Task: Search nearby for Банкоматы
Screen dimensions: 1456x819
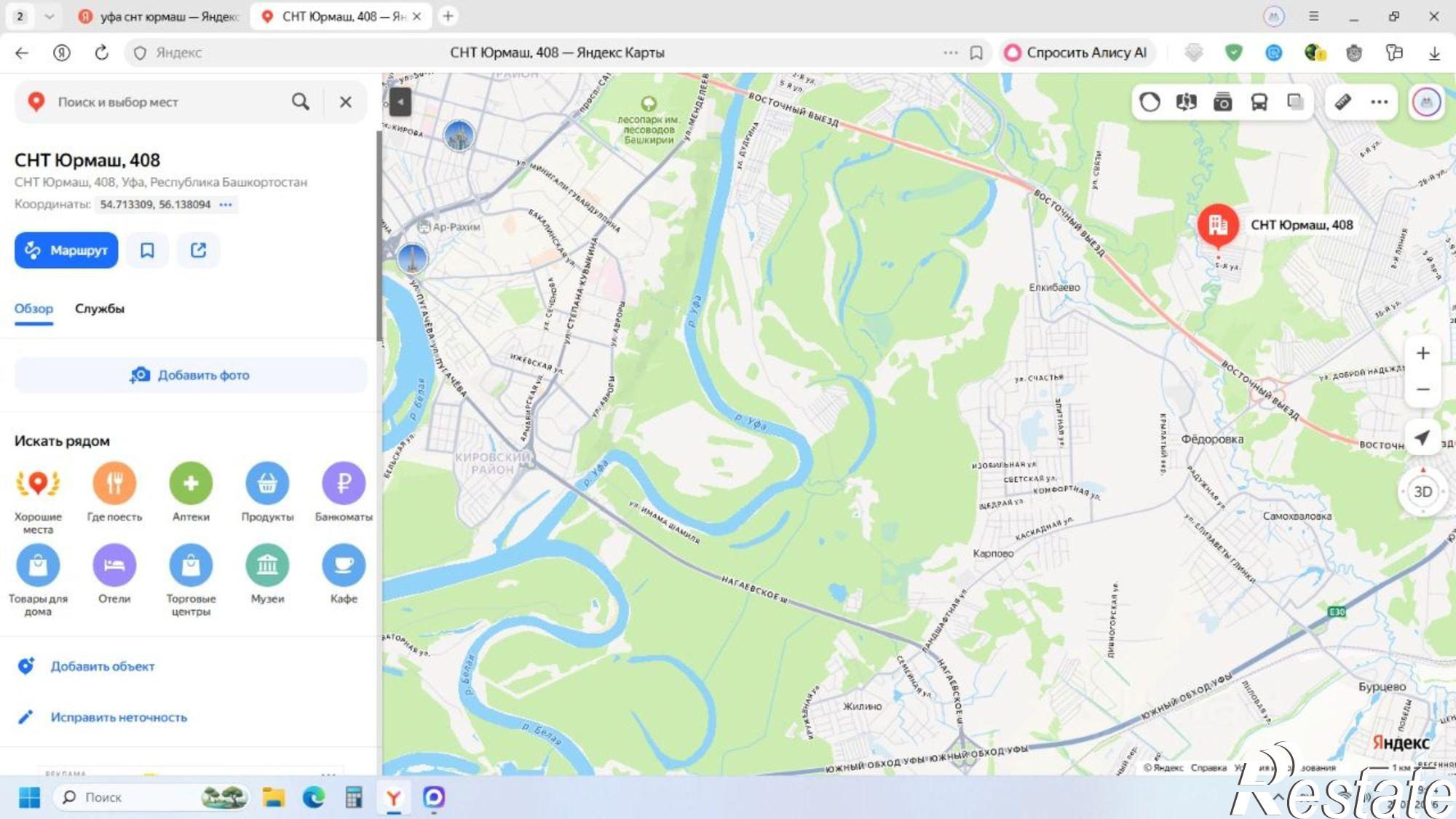Action: (x=344, y=483)
